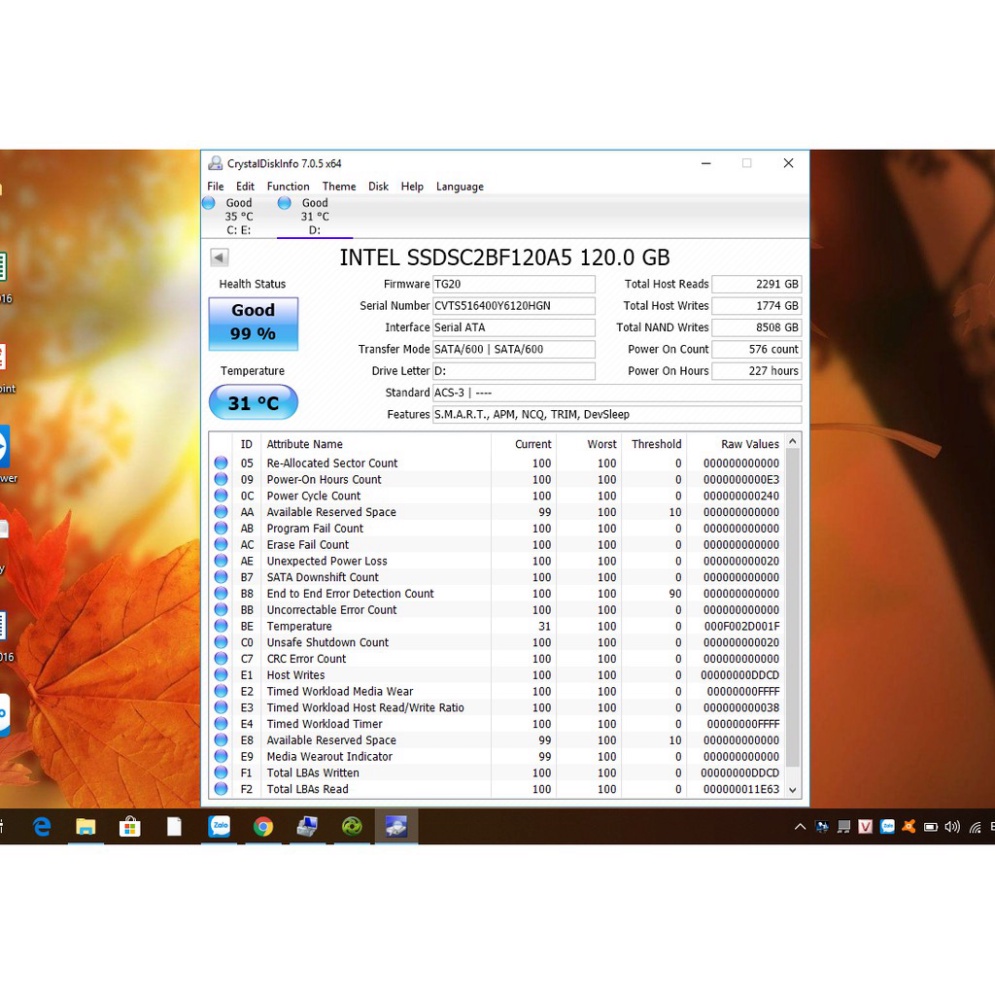Viewport: 995px width, 995px height.
Task: Click the Good 99 % health status button
Action: [253, 324]
